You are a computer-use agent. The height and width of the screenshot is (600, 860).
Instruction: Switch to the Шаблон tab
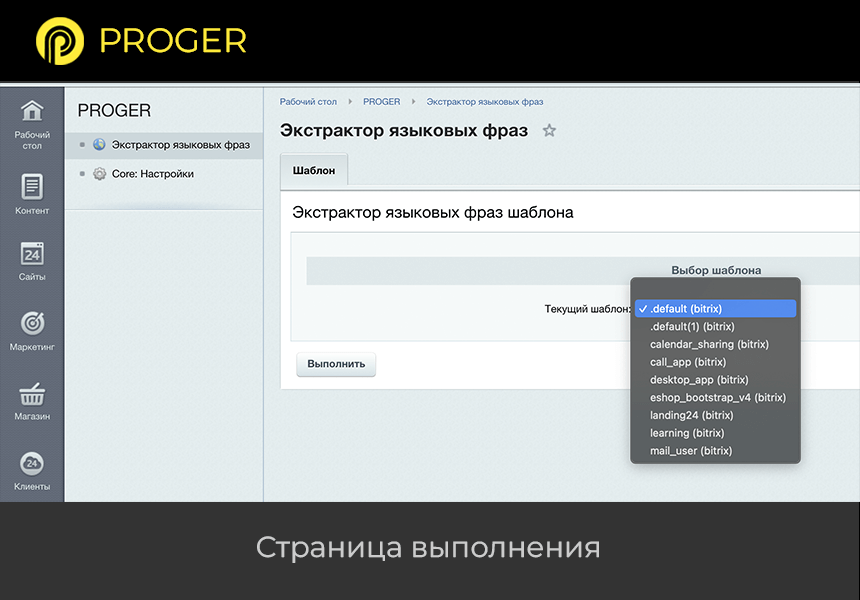(x=313, y=170)
